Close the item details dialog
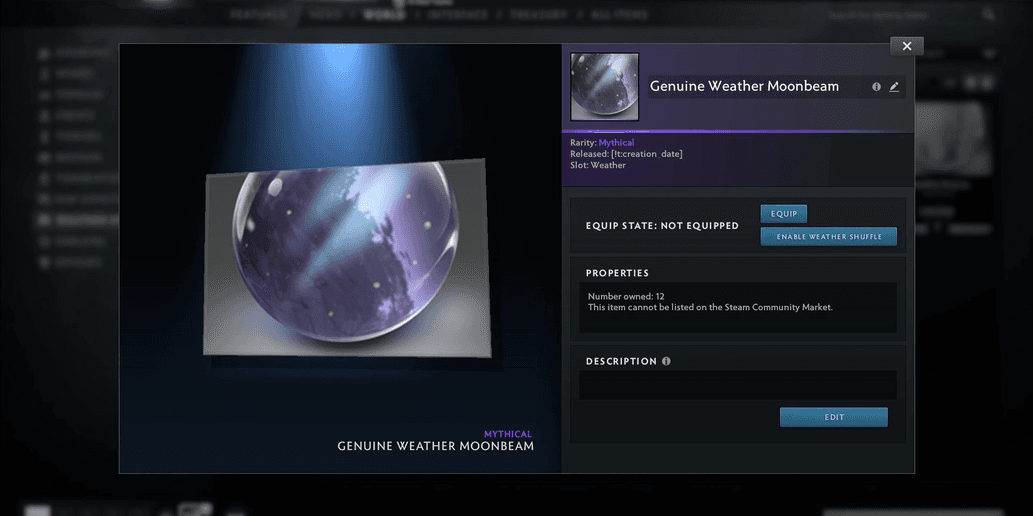 tap(907, 46)
